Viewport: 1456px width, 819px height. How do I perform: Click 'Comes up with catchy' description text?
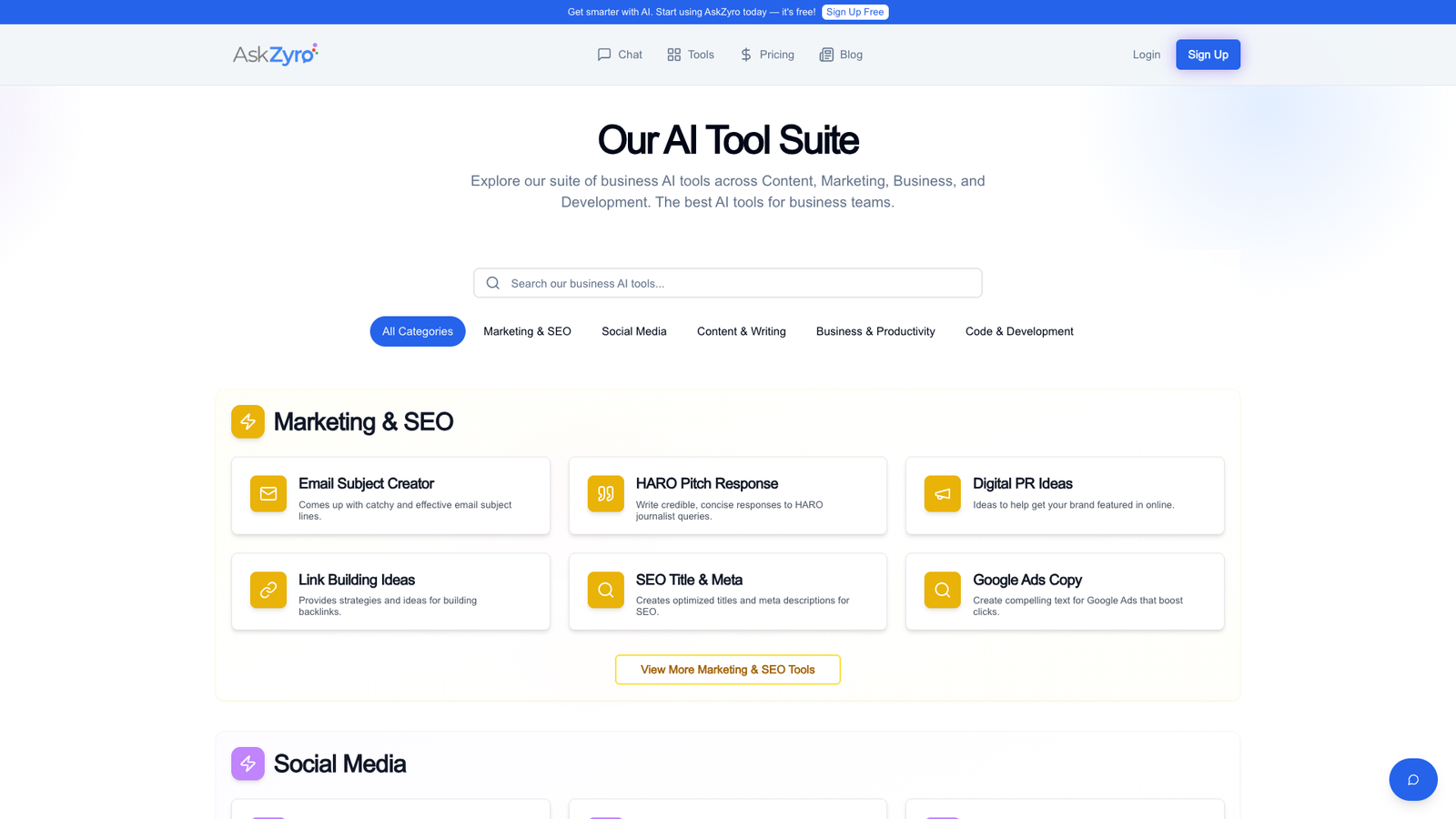(405, 511)
